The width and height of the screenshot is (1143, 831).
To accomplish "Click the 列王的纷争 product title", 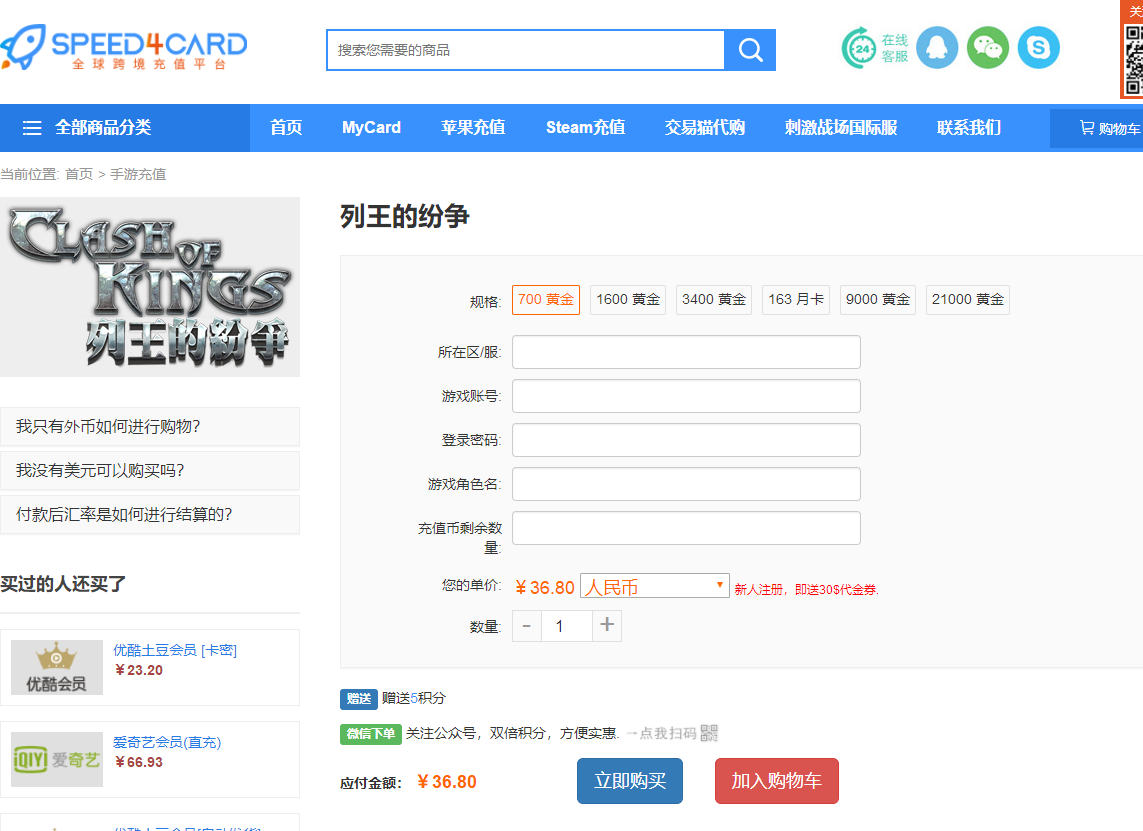I will tap(405, 216).
